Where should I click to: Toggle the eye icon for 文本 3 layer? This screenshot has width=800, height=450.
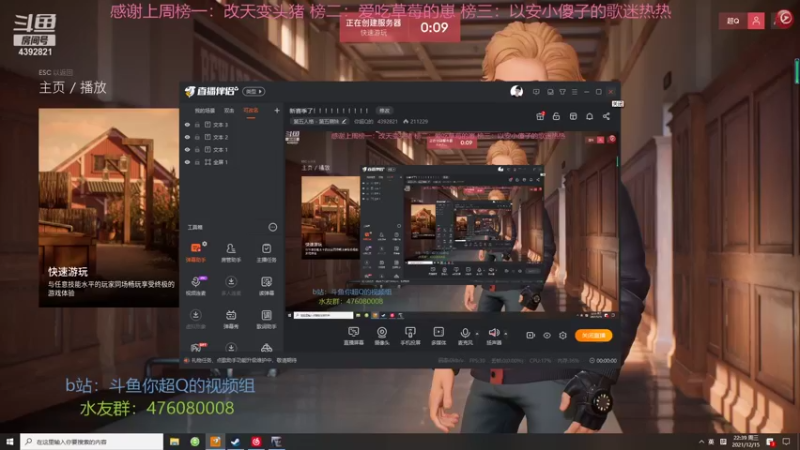[x=187, y=124]
